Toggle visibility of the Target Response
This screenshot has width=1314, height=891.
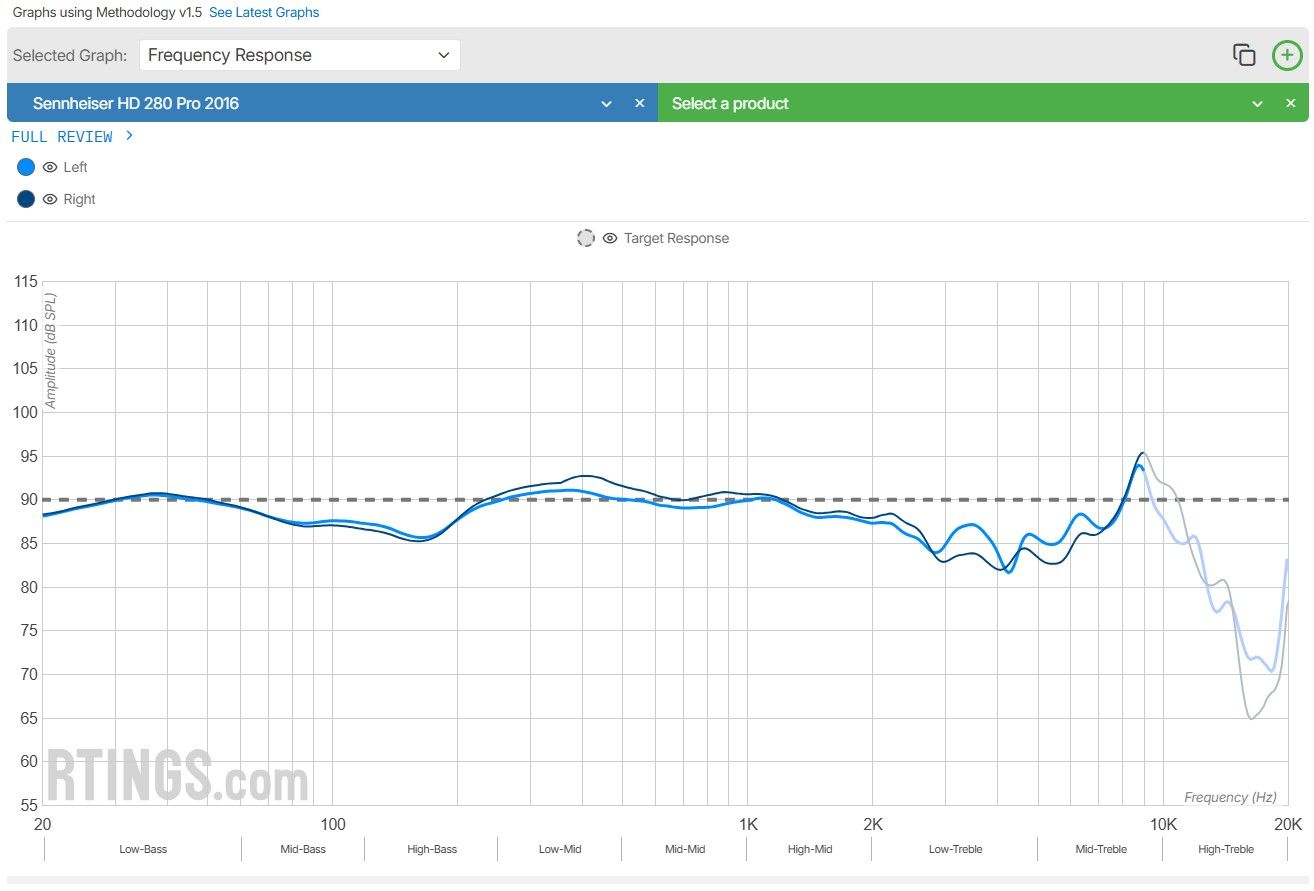(x=611, y=238)
